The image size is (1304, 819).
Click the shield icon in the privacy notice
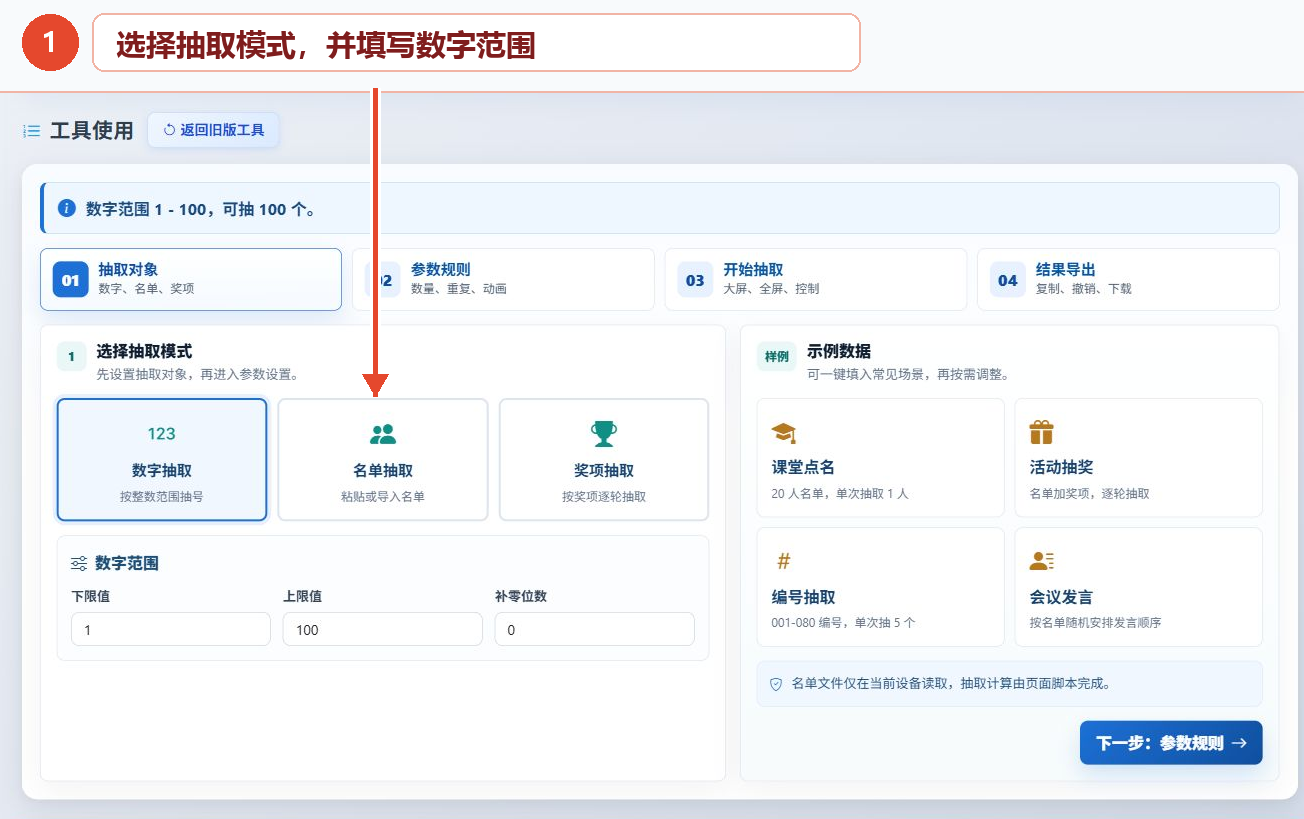click(775, 684)
